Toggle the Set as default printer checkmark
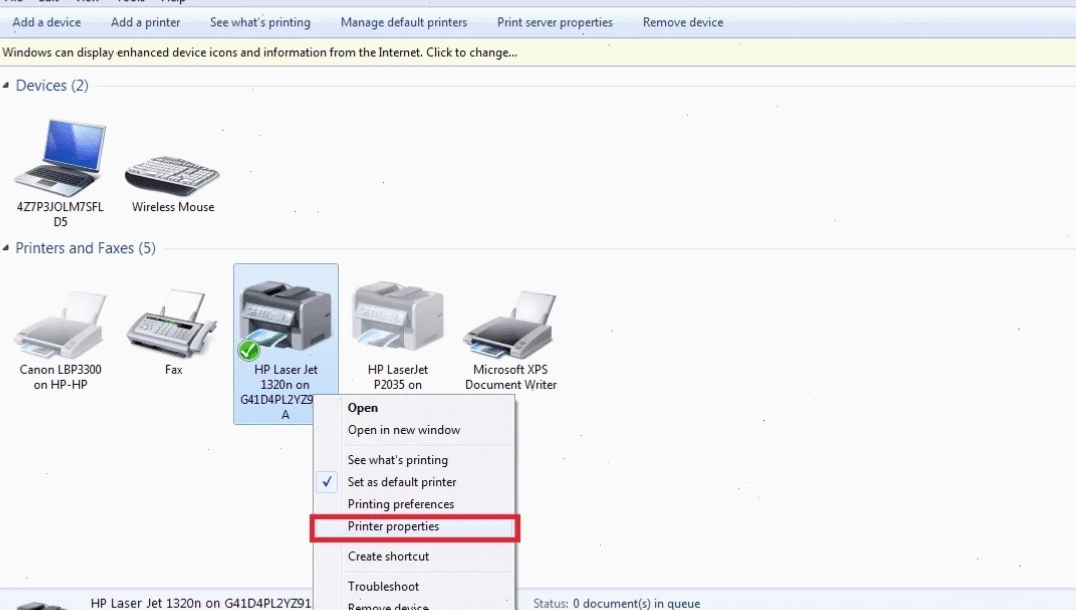Screen dimensions: 1076x611 click(327, 482)
